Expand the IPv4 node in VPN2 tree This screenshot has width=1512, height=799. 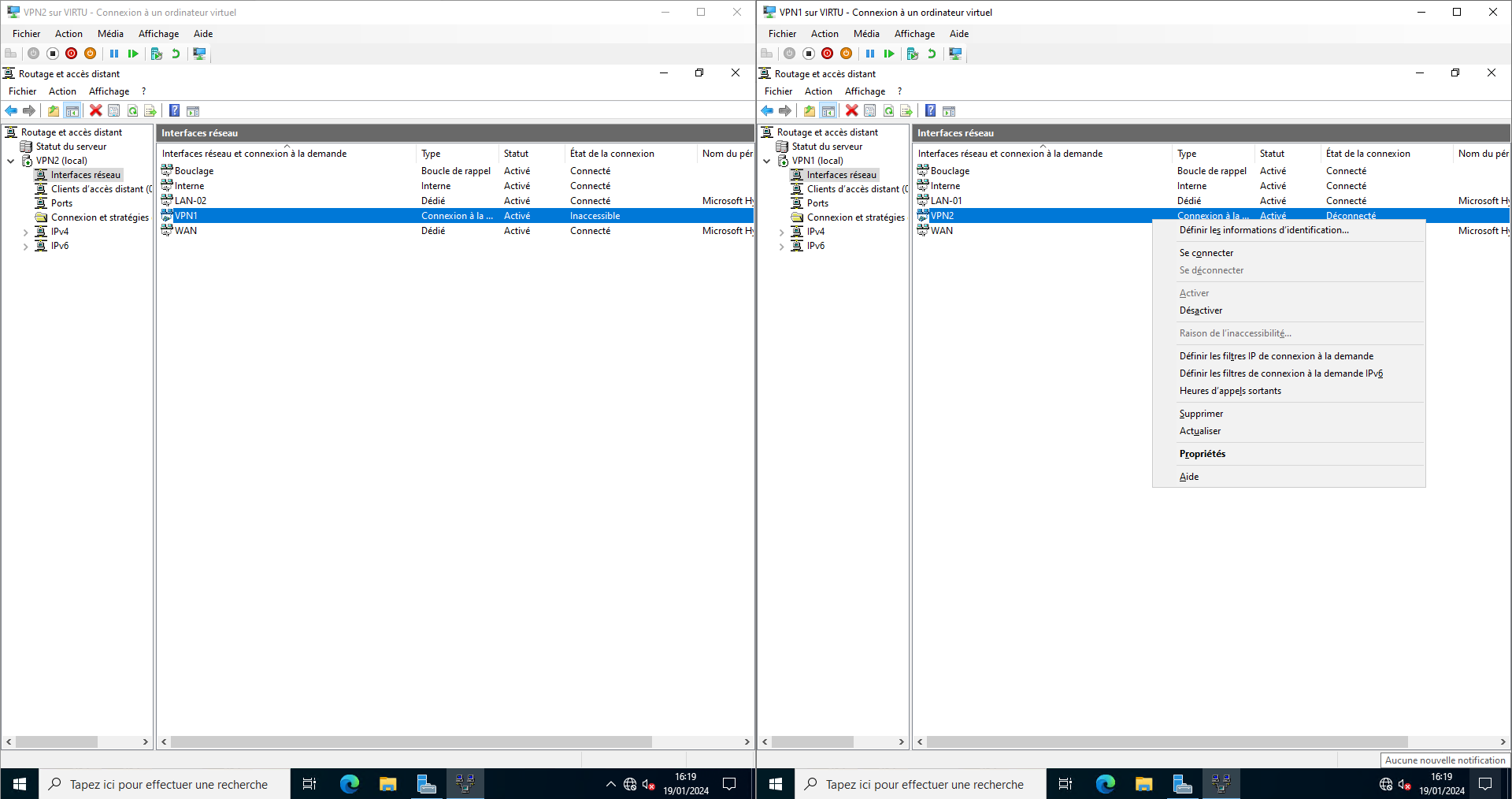pyautogui.click(x=25, y=232)
